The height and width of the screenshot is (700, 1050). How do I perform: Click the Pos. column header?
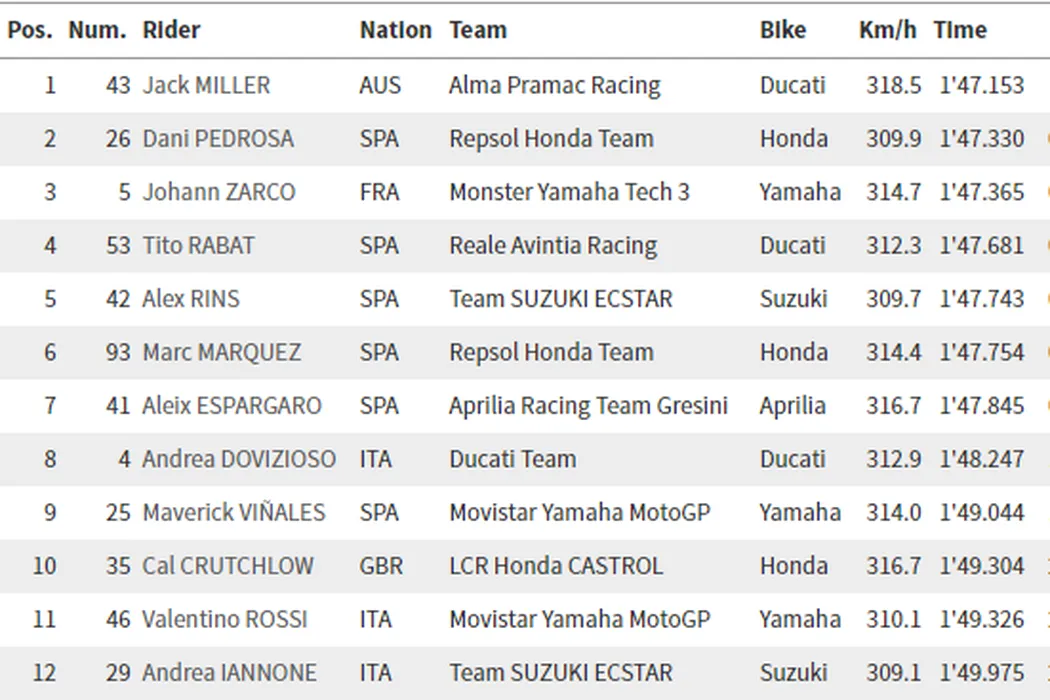pyautogui.click(x=30, y=30)
